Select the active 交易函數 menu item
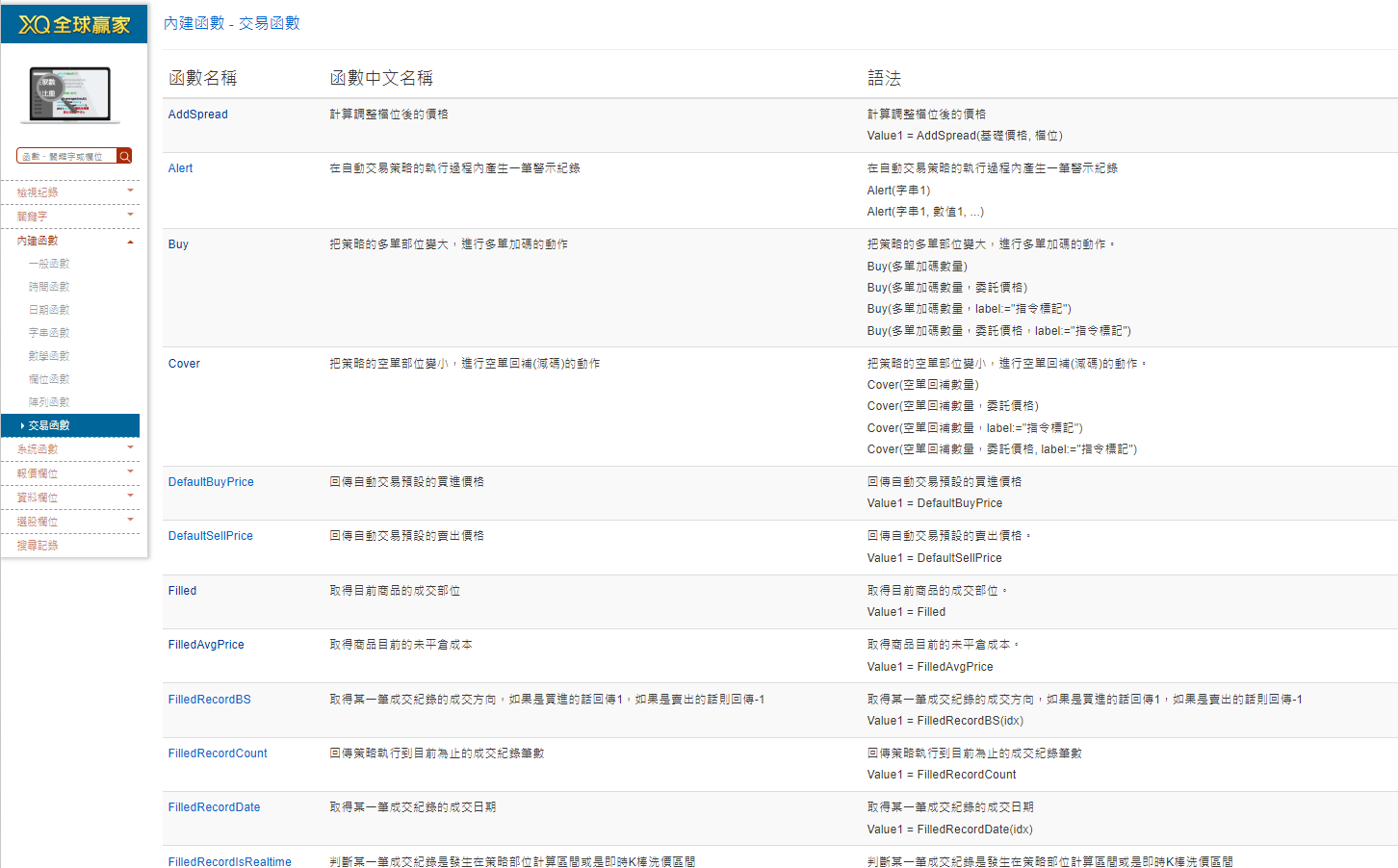This screenshot has height=868, width=1398. [49, 425]
